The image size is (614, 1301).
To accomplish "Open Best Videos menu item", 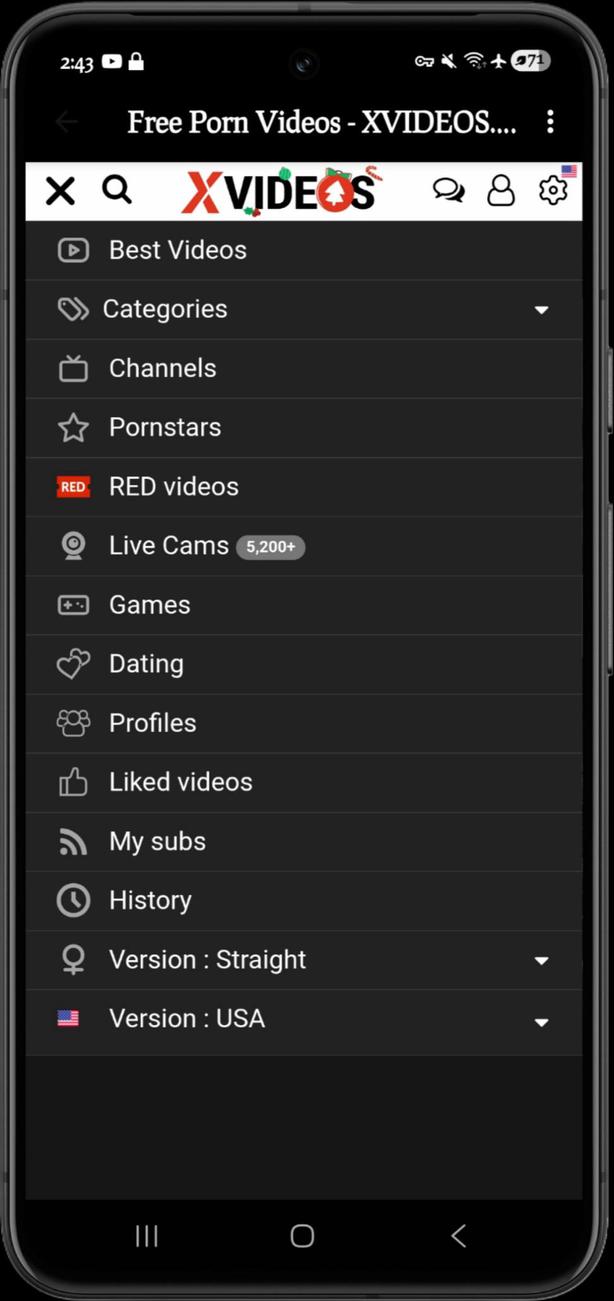I will point(304,250).
